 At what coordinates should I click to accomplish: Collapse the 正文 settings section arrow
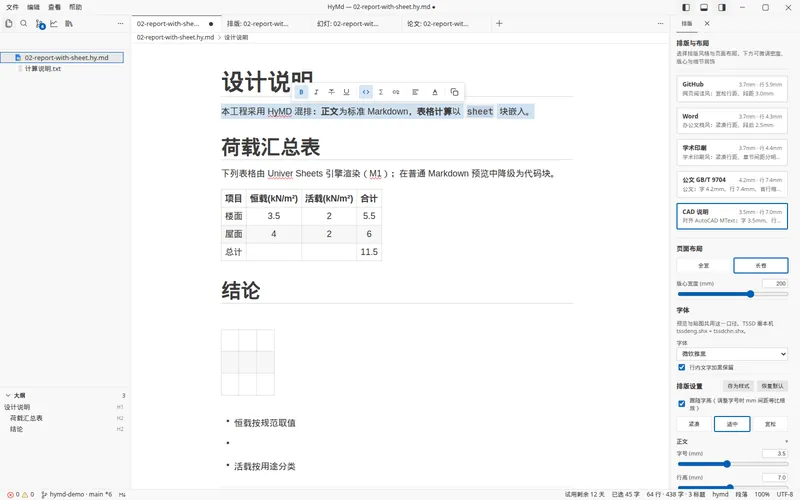(x=786, y=441)
